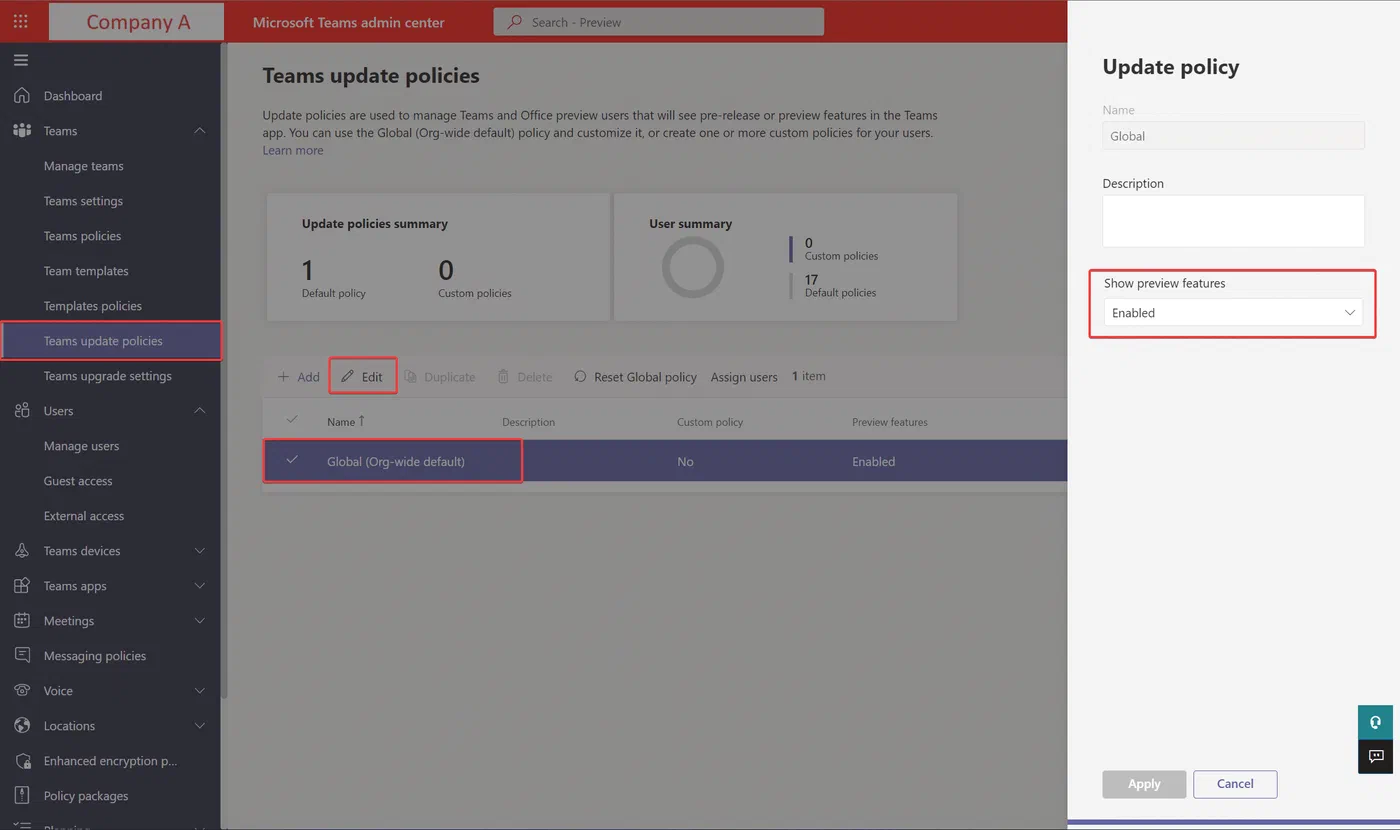Click the Dashboard home icon

tap(21, 96)
